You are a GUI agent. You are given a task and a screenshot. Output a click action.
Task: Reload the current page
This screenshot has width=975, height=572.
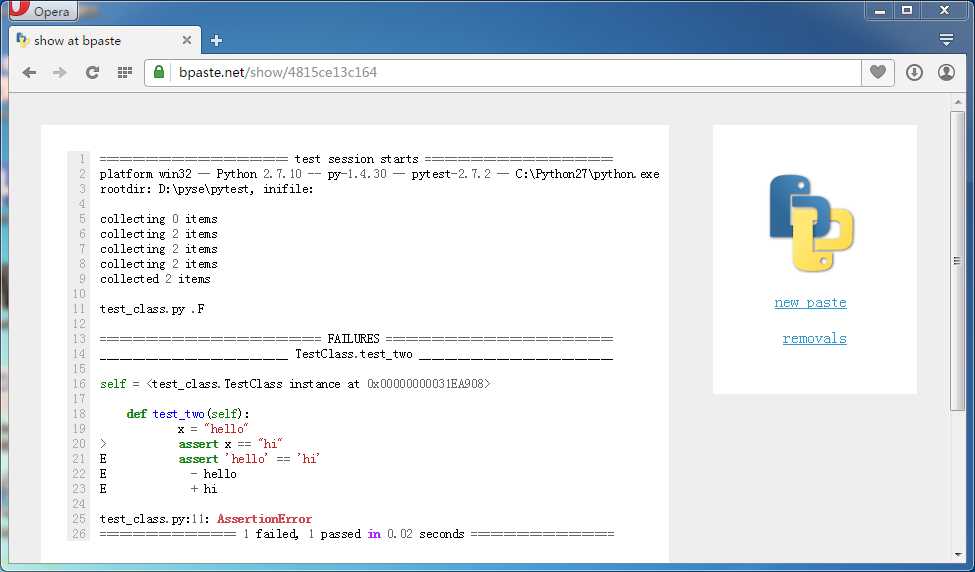(93, 73)
